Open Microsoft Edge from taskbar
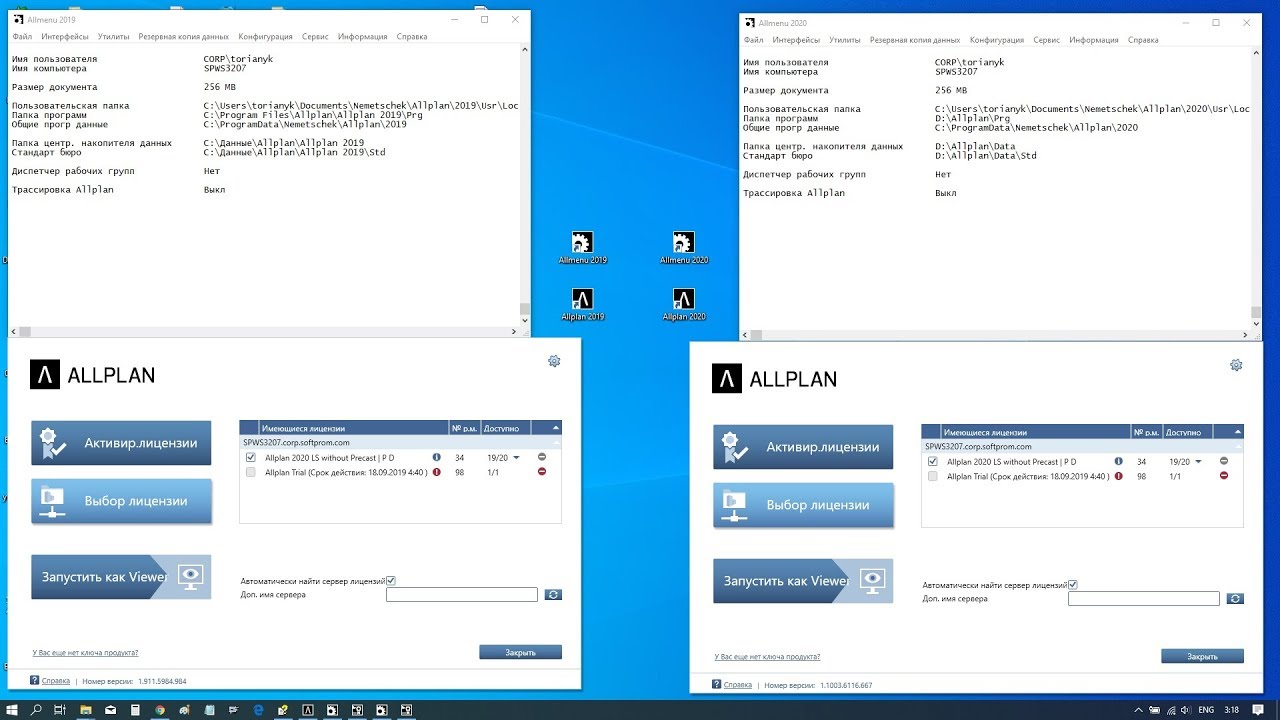 258,710
